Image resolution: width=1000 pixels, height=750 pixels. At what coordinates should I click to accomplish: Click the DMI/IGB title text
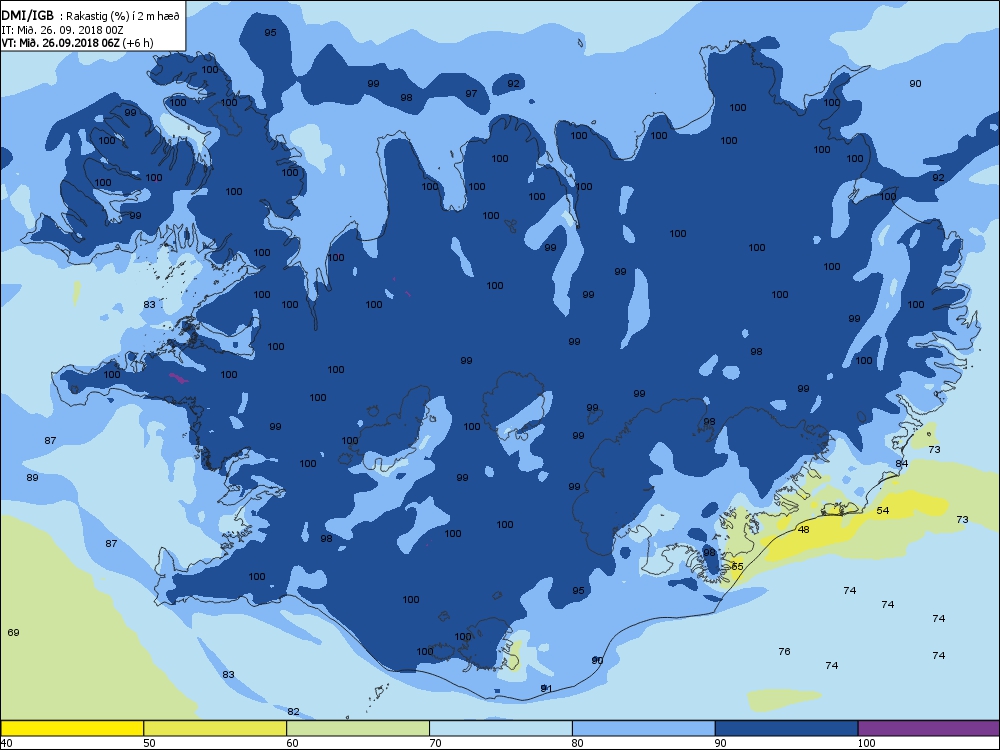click(27, 15)
